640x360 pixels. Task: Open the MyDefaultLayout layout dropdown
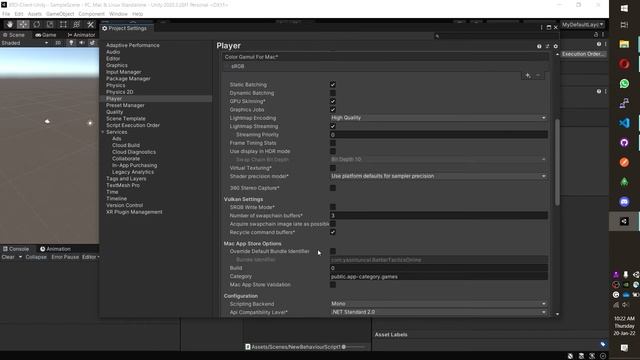pos(582,24)
